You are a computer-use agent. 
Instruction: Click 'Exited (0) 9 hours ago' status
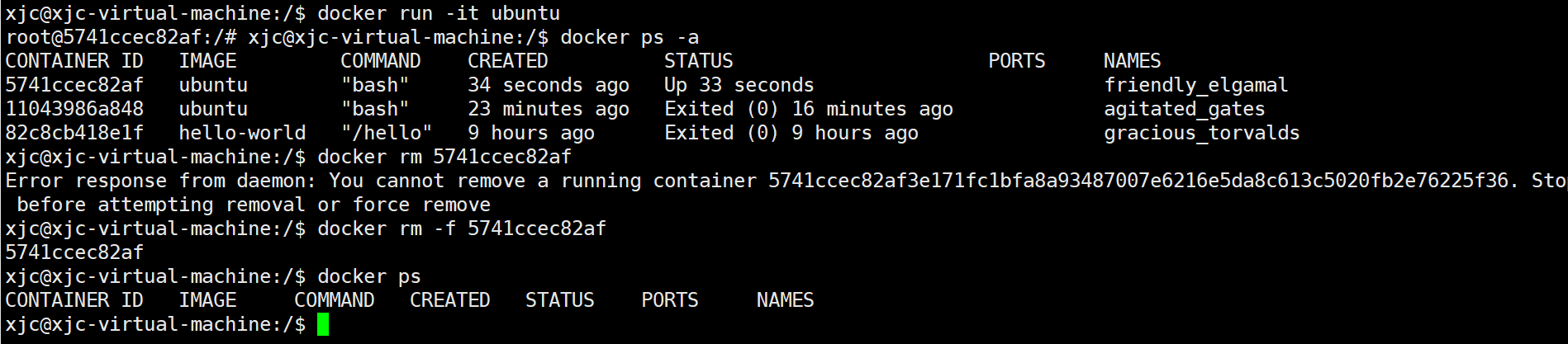[791, 133]
